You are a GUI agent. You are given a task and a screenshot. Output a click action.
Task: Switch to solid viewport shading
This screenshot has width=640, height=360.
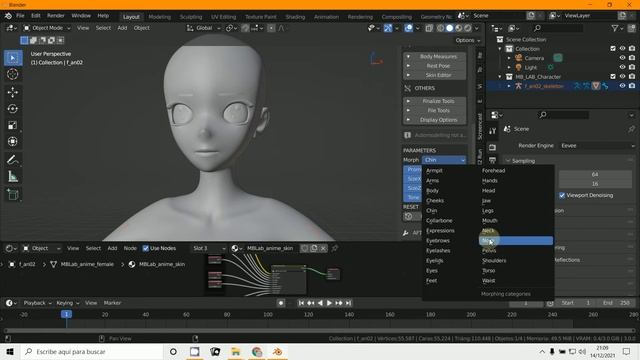pyautogui.click(x=449, y=28)
